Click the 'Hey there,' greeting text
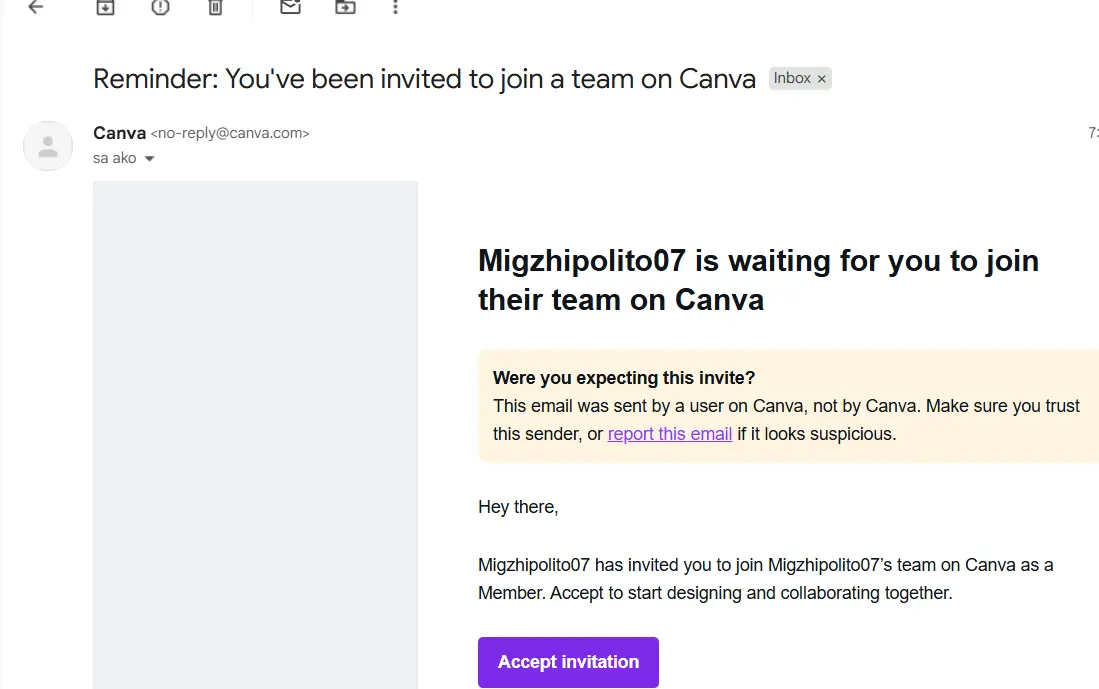The height and width of the screenshot is (689, 1099). click(x=518, y=507)
